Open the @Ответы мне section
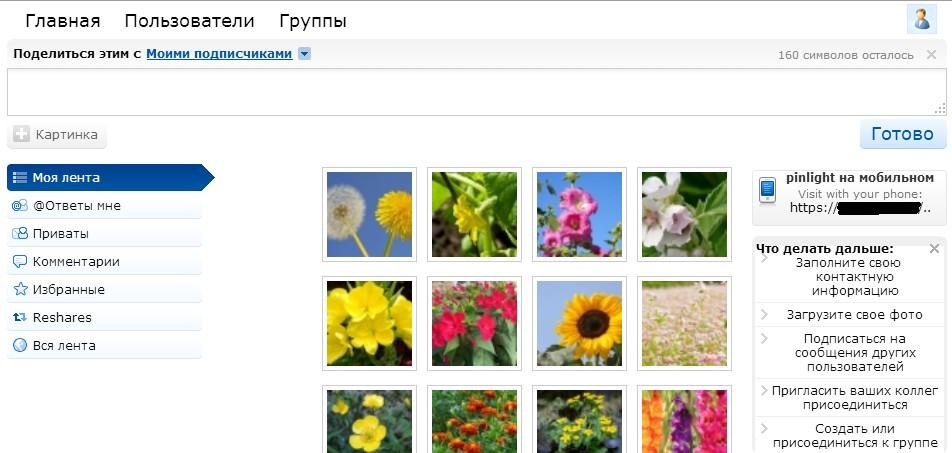952x453 pixels. point(104,206)
